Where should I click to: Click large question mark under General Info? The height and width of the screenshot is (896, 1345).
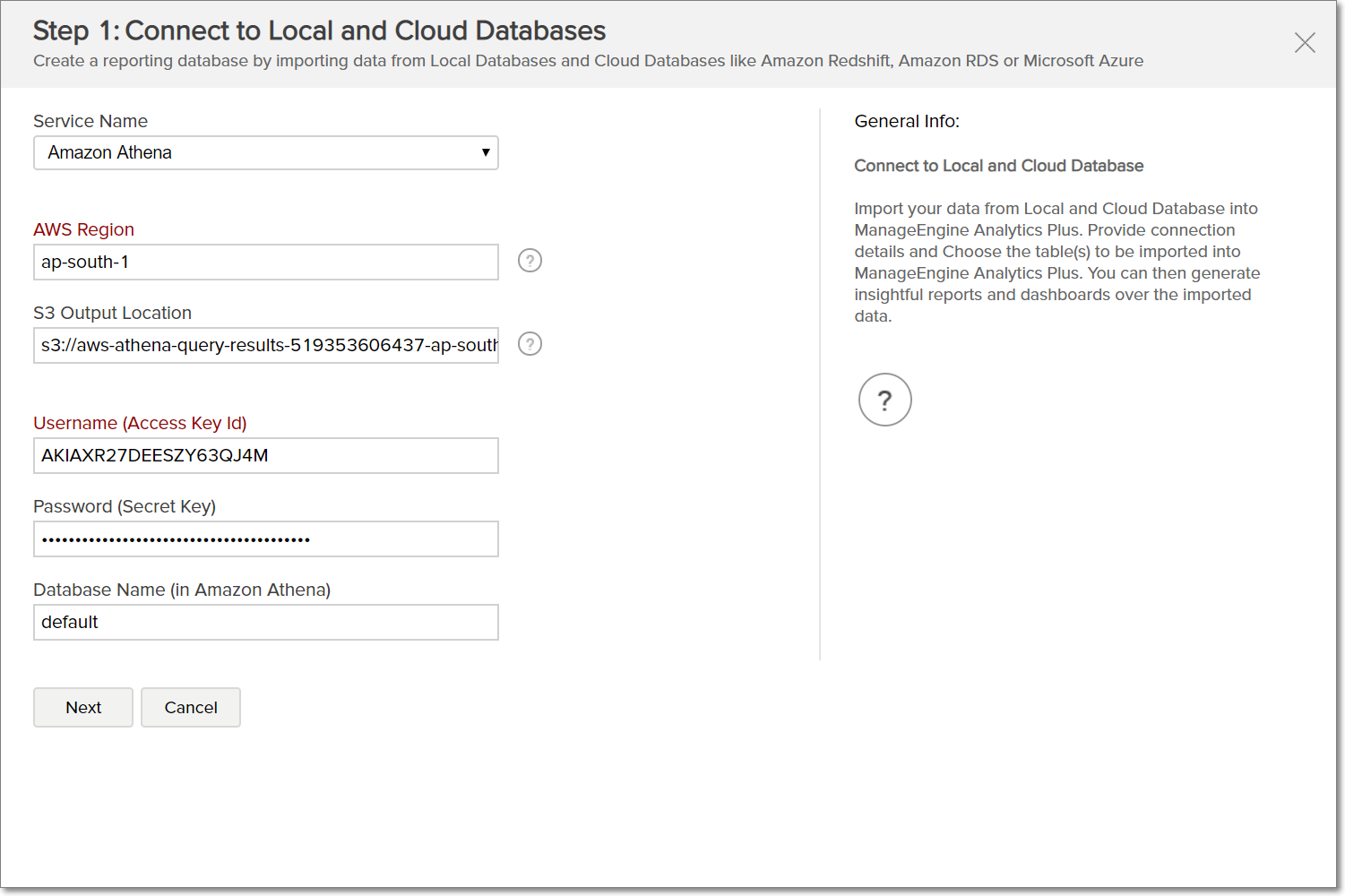(x=884, y=400)
